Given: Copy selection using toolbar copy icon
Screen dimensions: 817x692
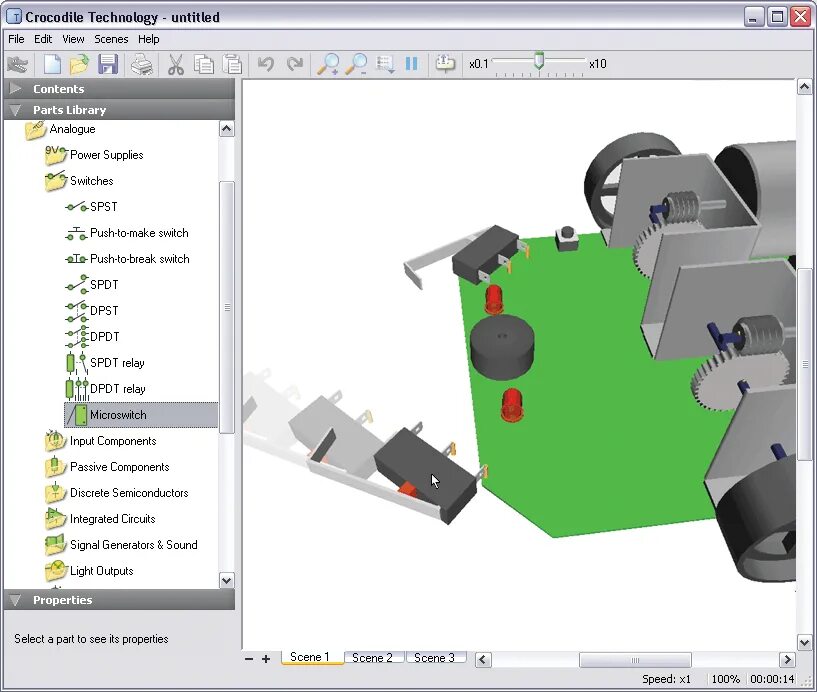Looking at the screenshot, I should 204,65.
